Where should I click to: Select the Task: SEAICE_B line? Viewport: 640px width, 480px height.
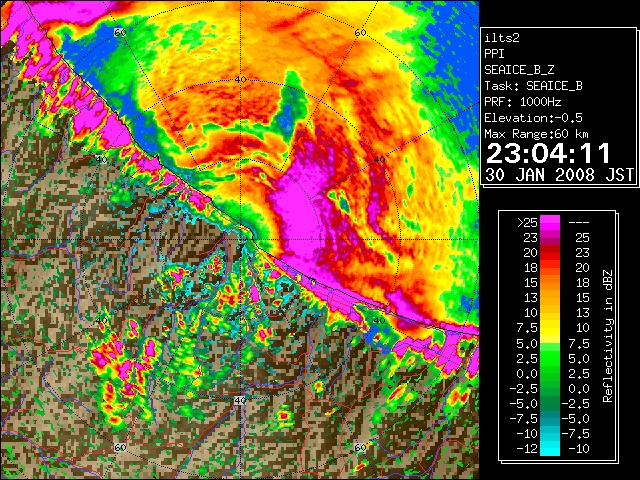pos(533,86)
